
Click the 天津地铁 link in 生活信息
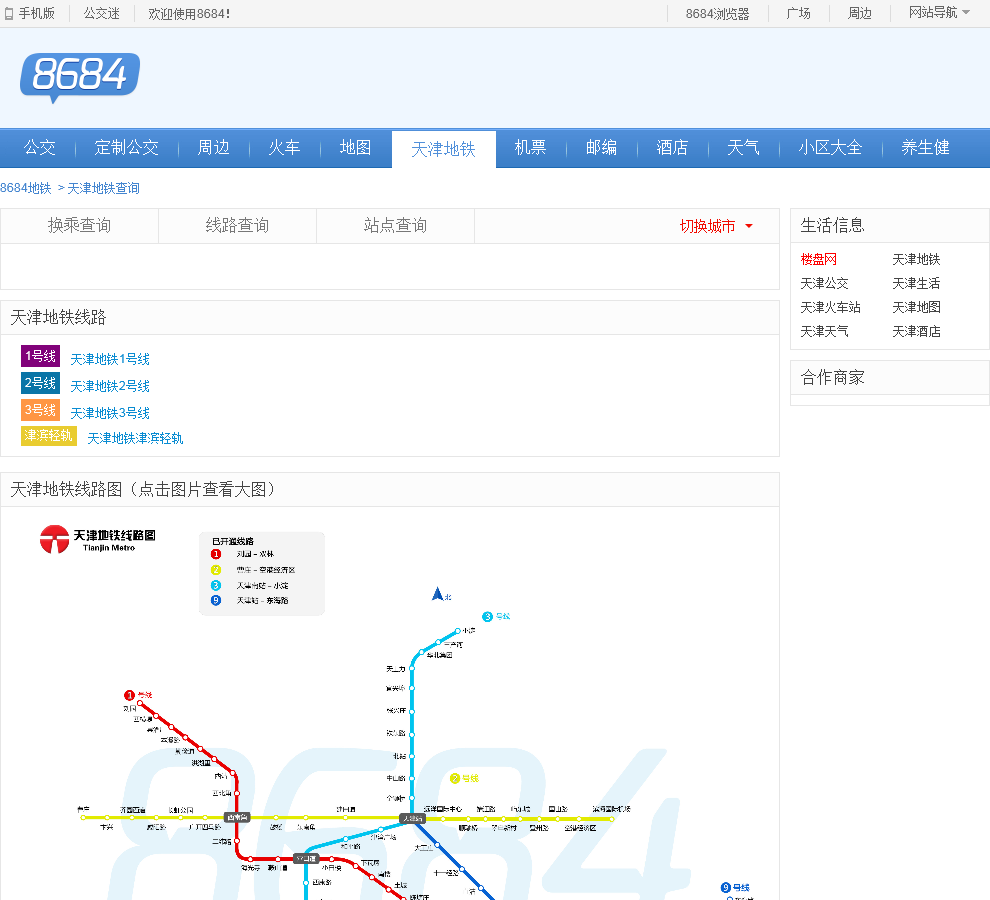tap(916, 259)
